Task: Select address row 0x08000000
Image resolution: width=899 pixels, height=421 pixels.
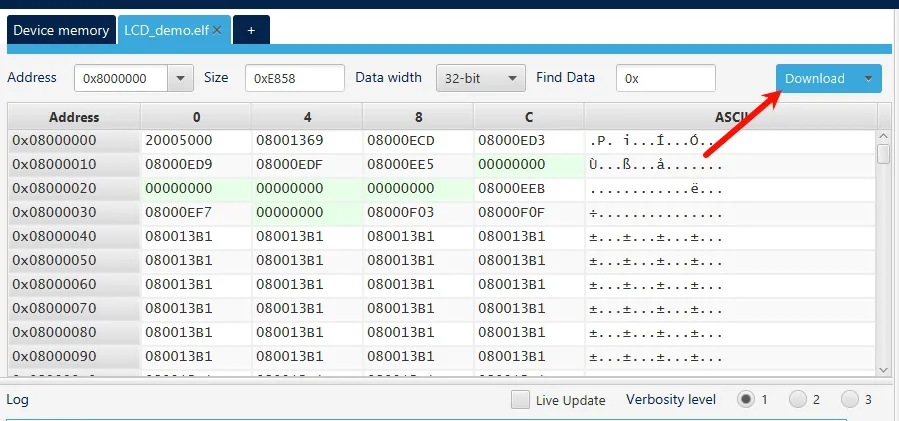Action: coord(74,141)
